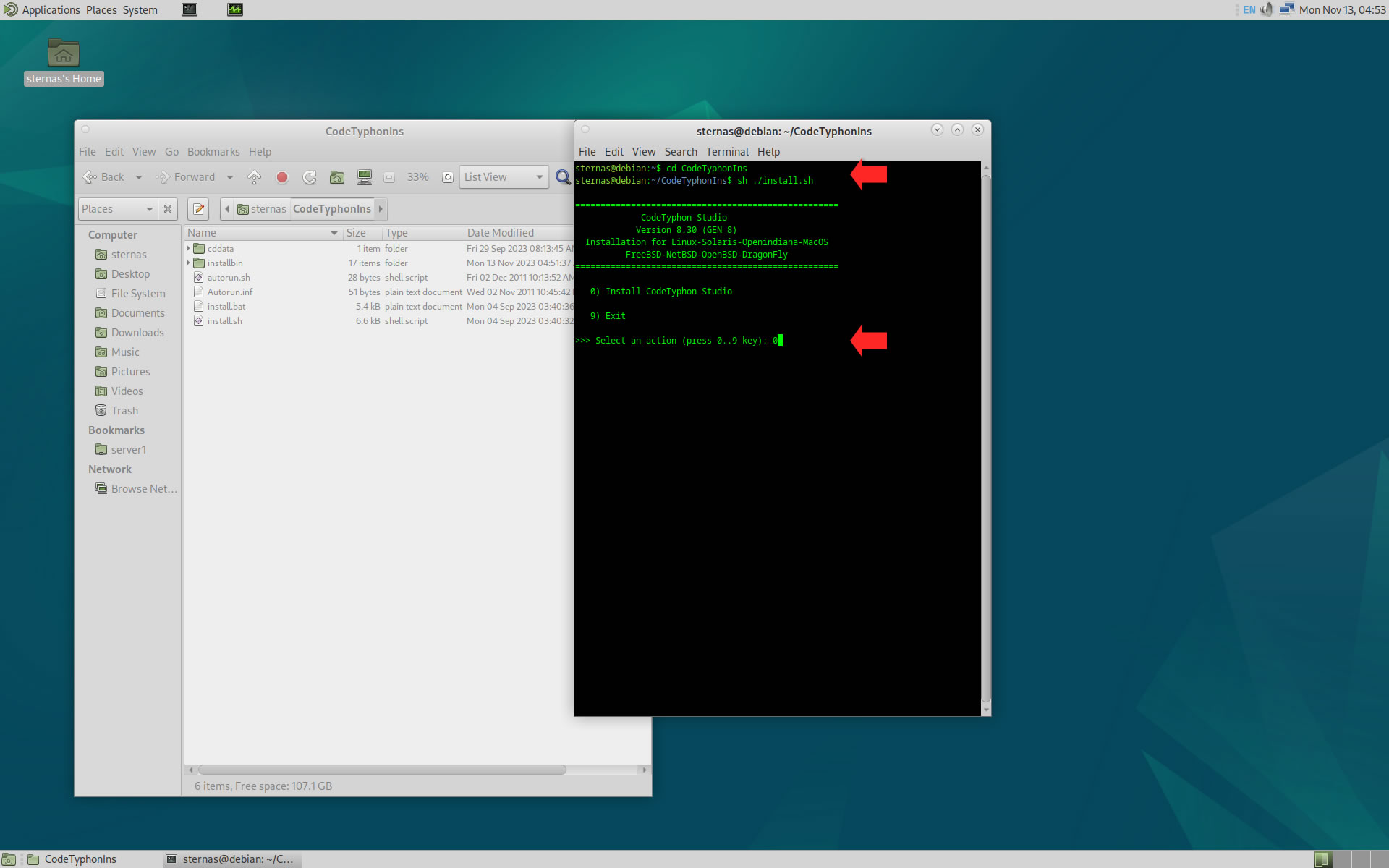Open Places menu in top panel

point(101,9)
